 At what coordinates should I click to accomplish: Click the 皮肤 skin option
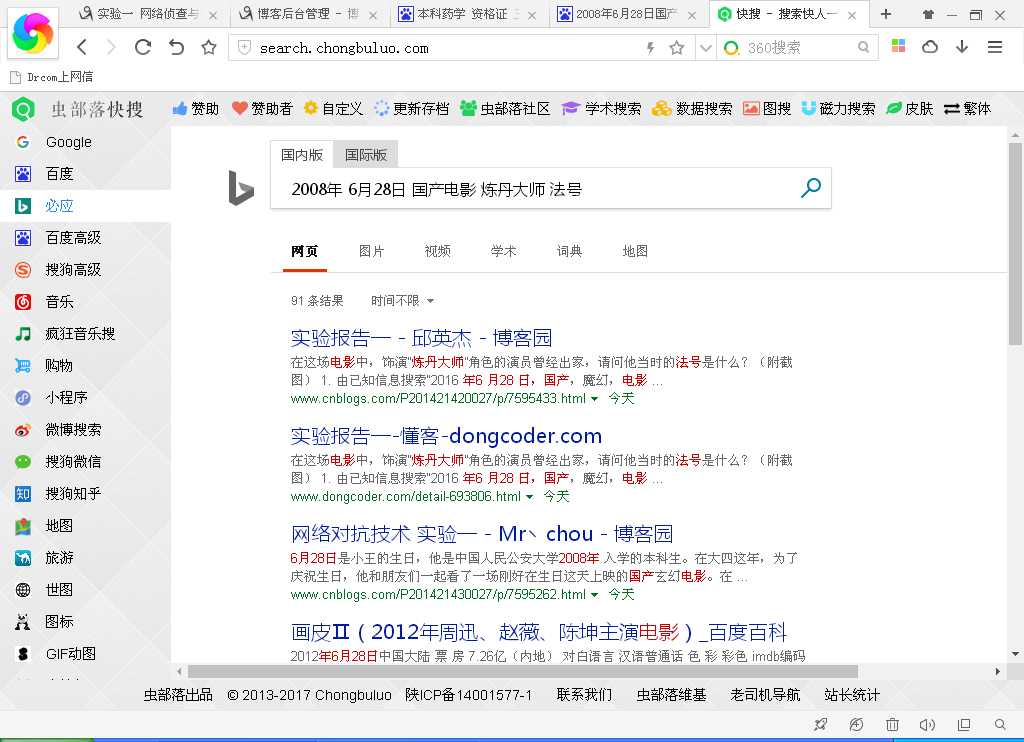pos(910,108)
